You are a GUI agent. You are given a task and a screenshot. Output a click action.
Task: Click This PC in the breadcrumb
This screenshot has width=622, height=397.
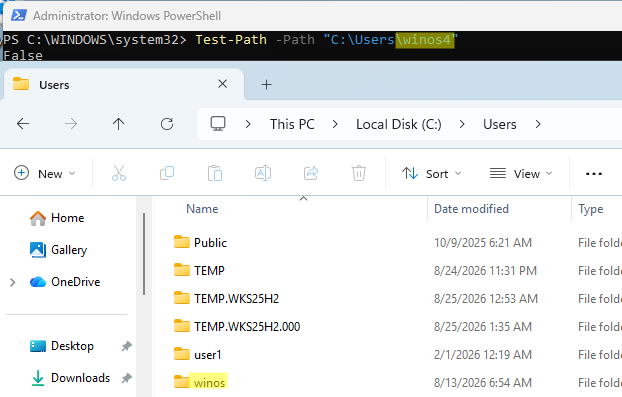(292, 124)
